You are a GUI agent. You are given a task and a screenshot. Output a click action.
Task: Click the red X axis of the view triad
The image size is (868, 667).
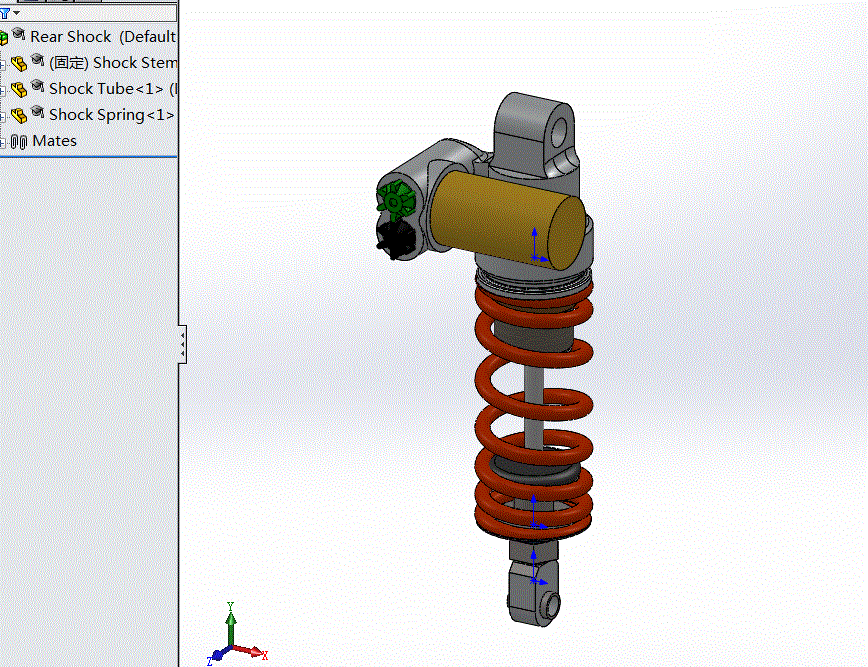[x=252, y=652]
